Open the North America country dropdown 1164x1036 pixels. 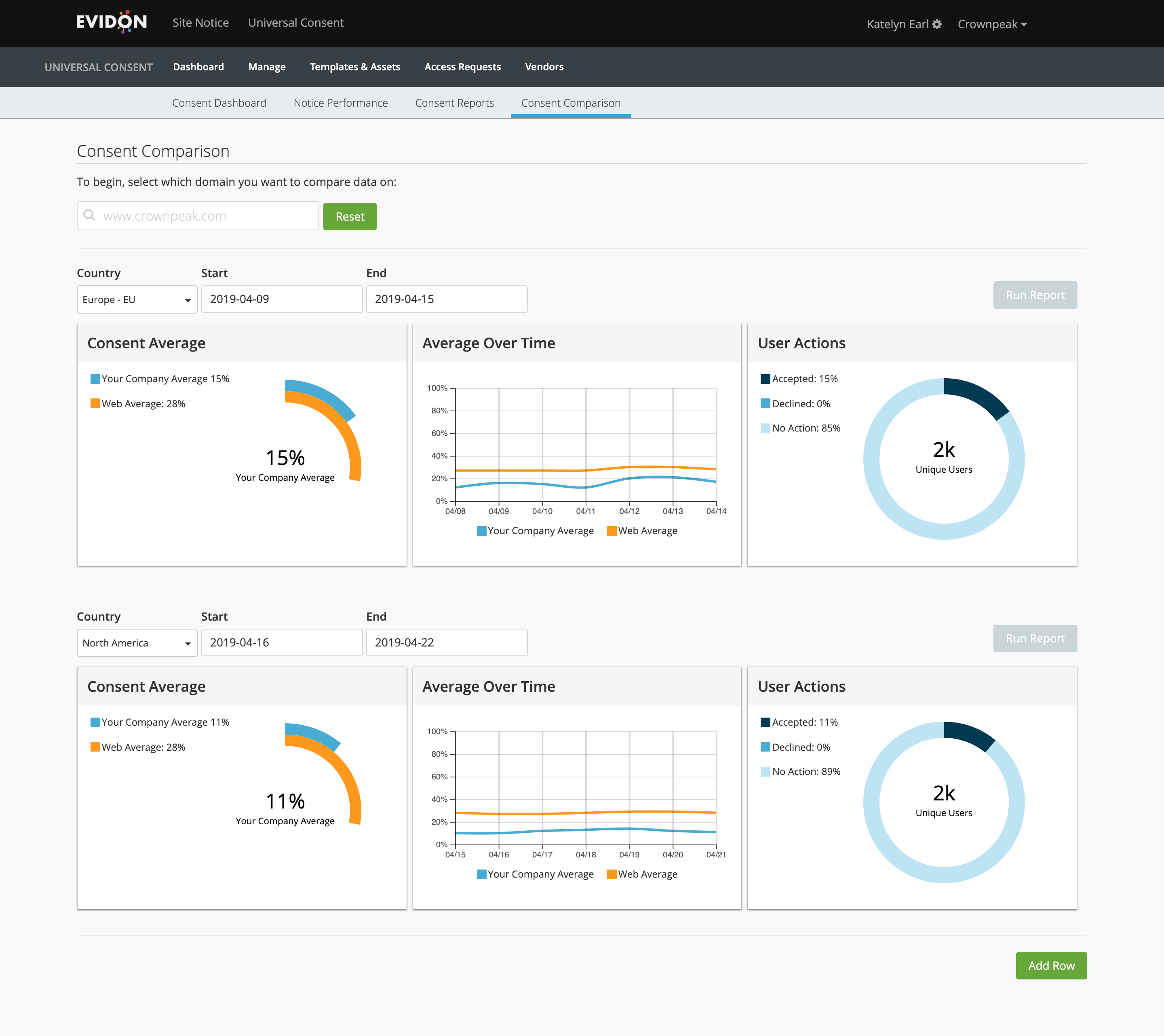tap(137, 643)
